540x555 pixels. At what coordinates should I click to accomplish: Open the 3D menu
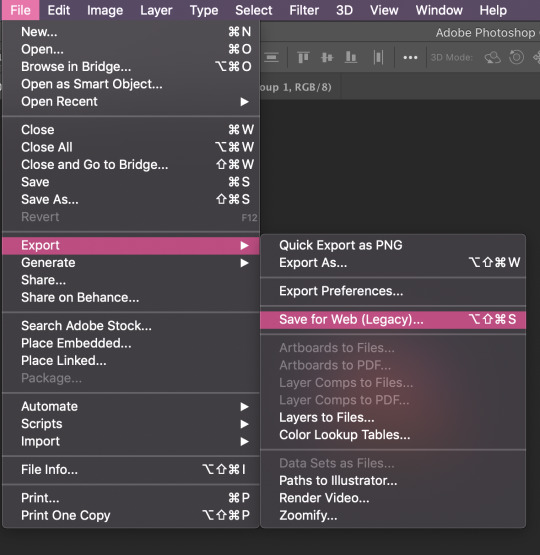tap(344, 10)
